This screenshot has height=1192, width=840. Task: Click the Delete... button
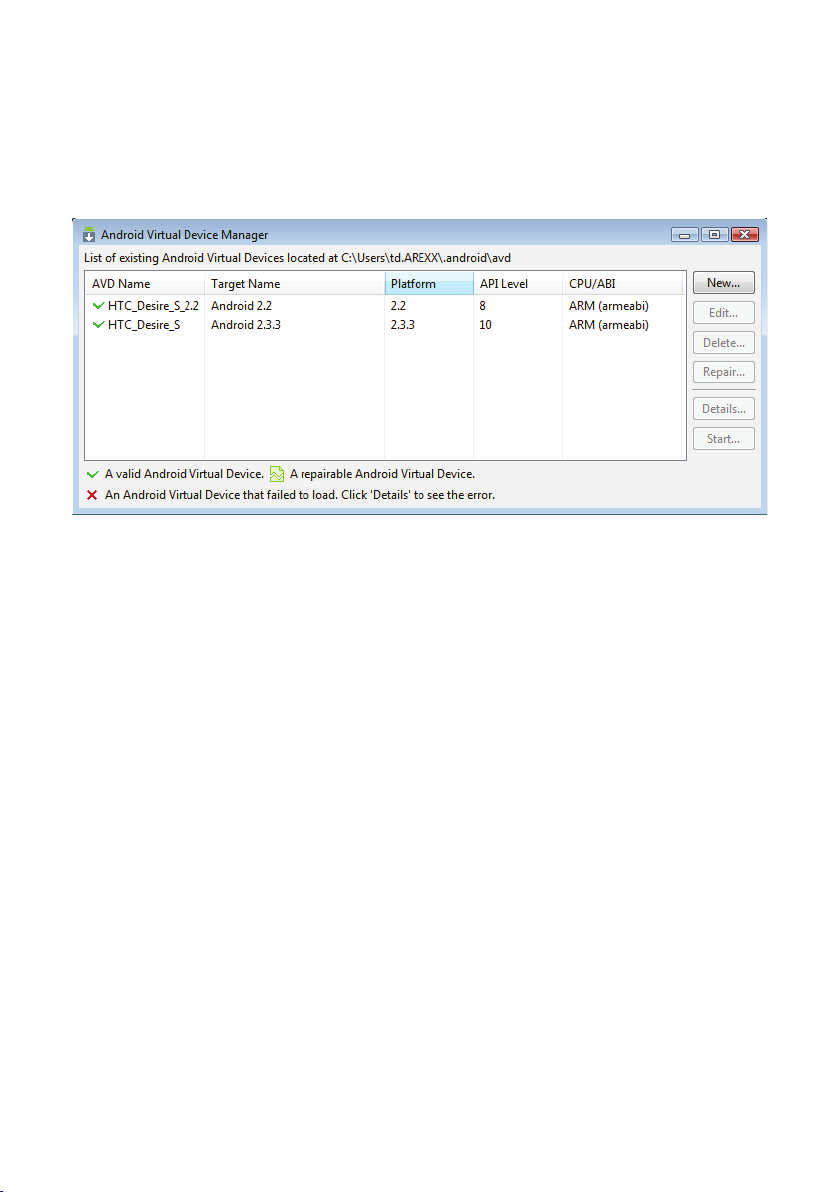pos(724,343)
